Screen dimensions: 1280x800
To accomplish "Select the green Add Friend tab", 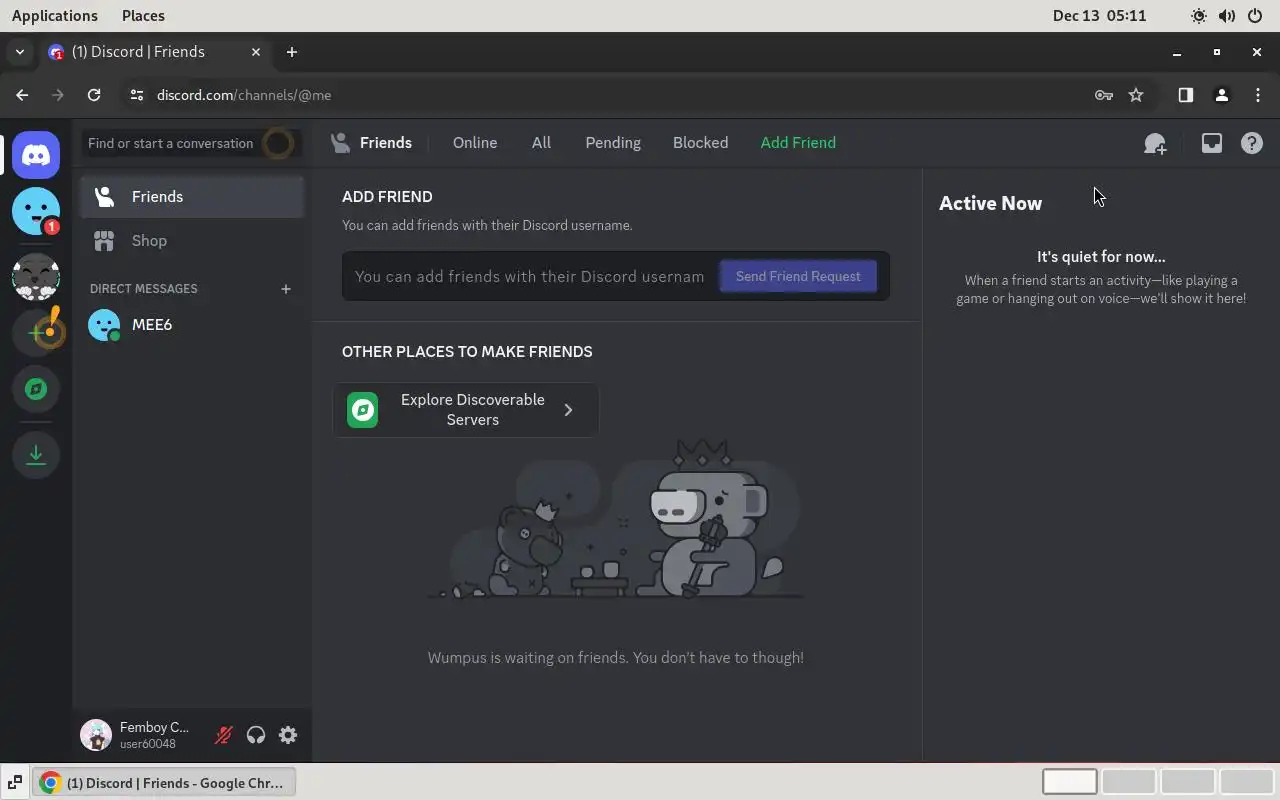I will [x=798, y=143].
